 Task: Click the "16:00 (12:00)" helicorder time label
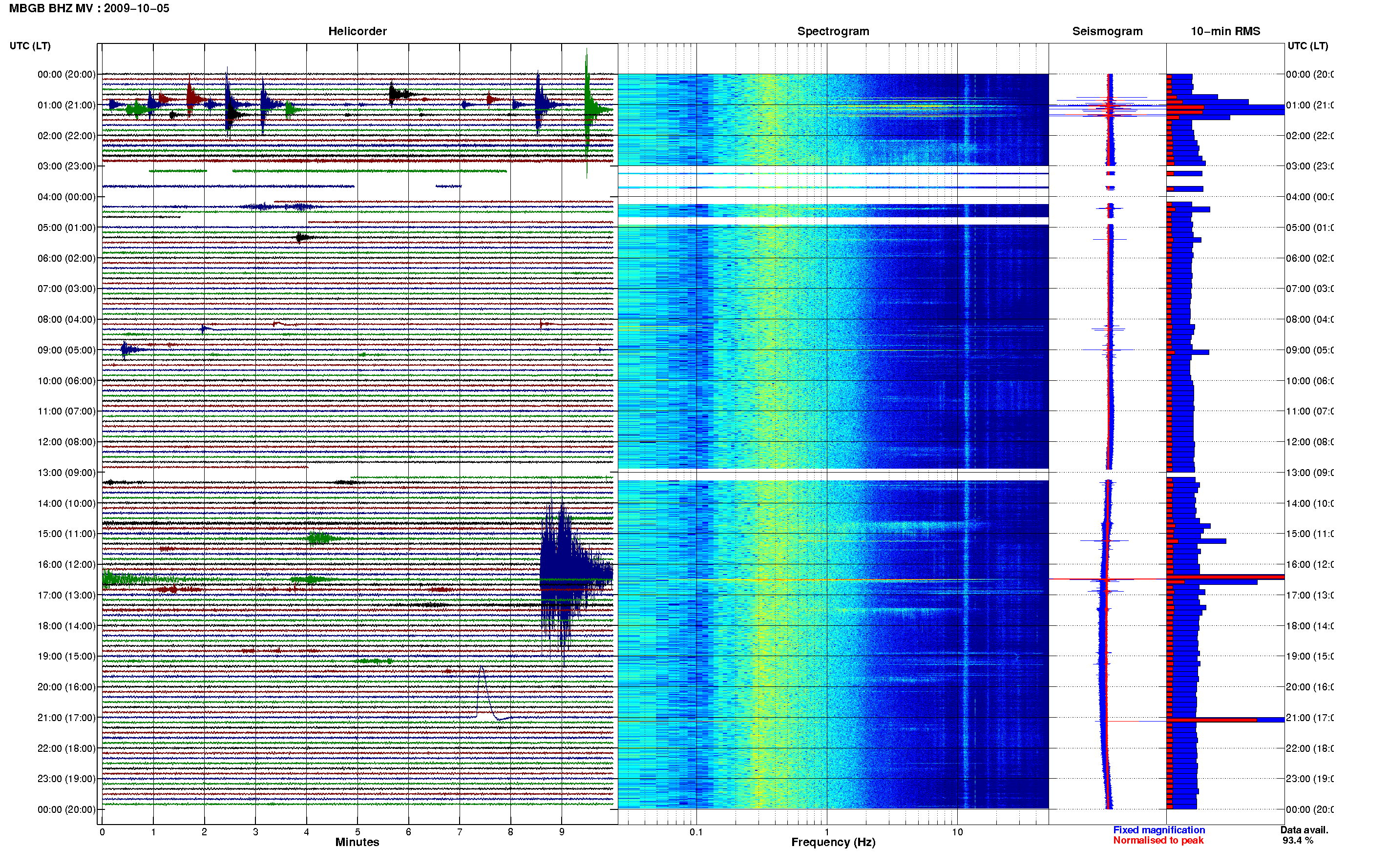tap(66, 564)
